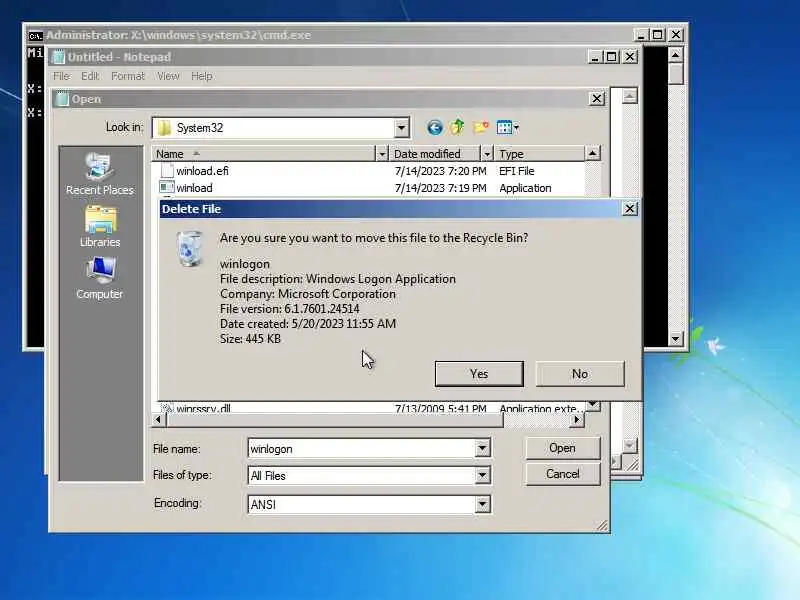This screenshot has height=600, width=800.
Task: Expand the Look in System32 dropdown
Action: [402, 128]
